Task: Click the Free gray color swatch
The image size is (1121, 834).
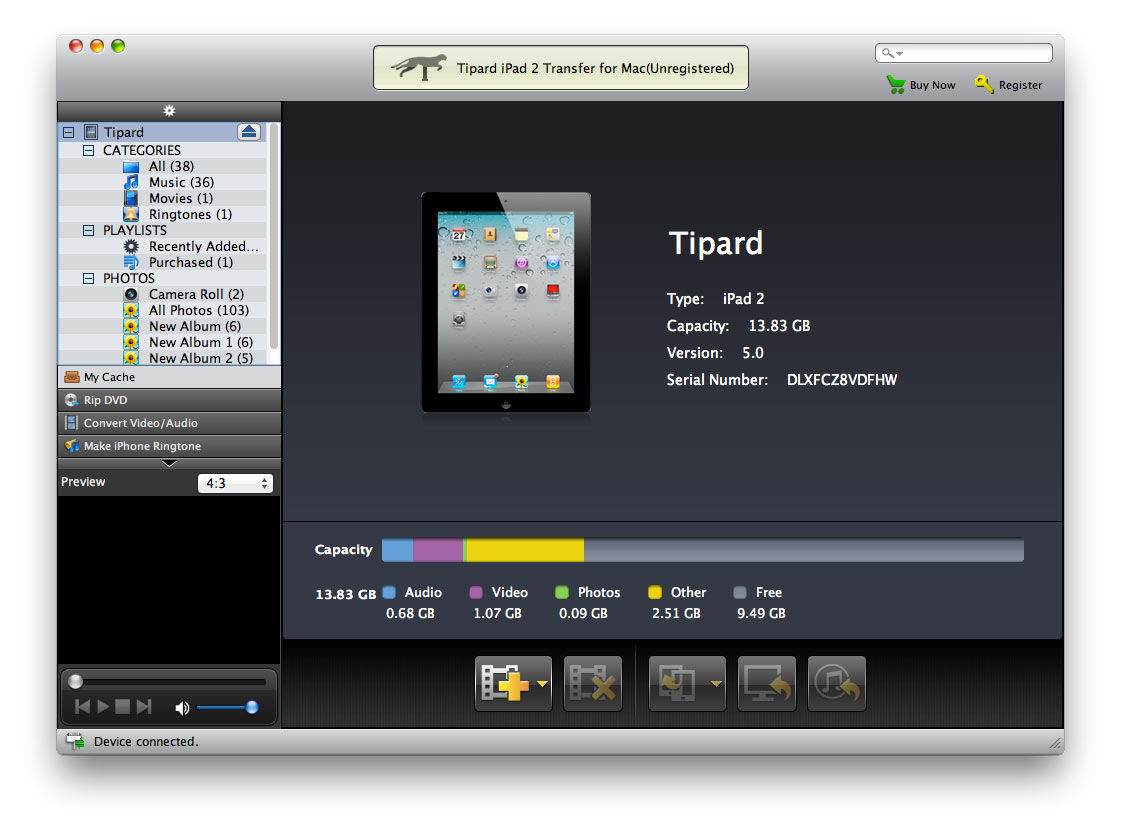Action: point(740,592)
